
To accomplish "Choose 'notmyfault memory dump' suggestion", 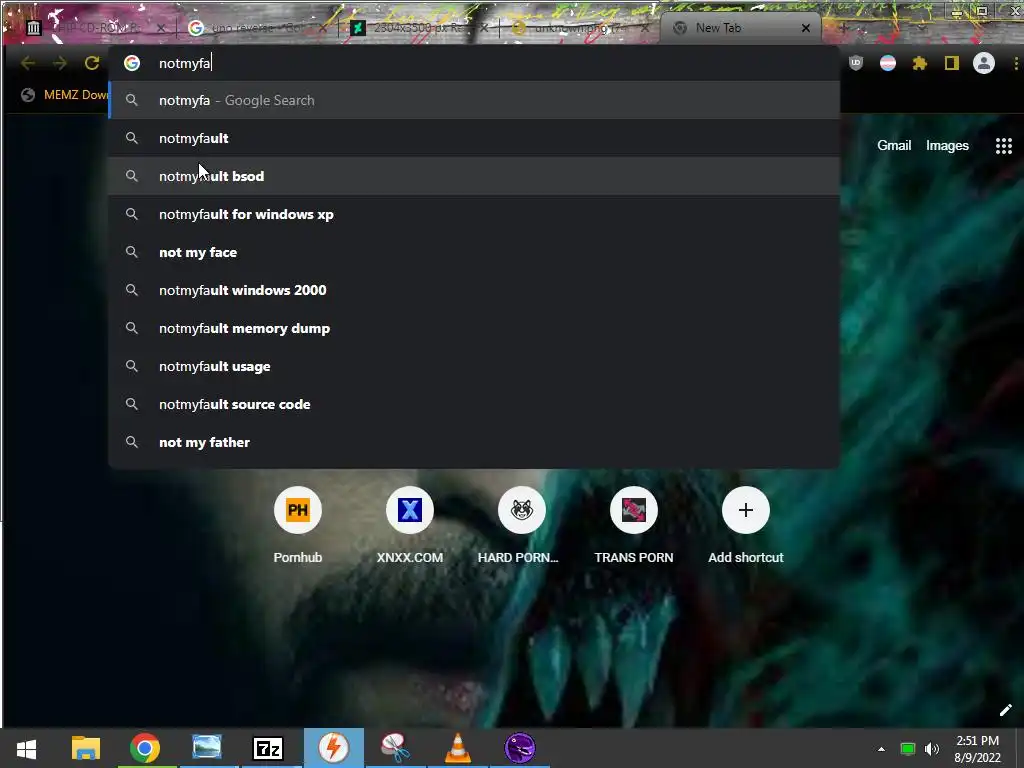I will 474,328.
